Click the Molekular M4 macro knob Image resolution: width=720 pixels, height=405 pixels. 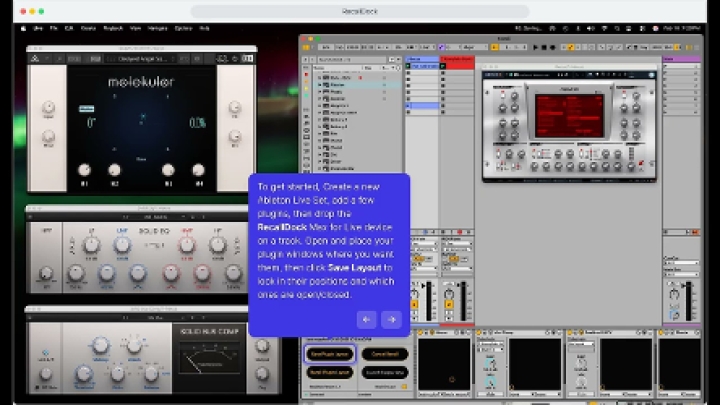[198, 170]
